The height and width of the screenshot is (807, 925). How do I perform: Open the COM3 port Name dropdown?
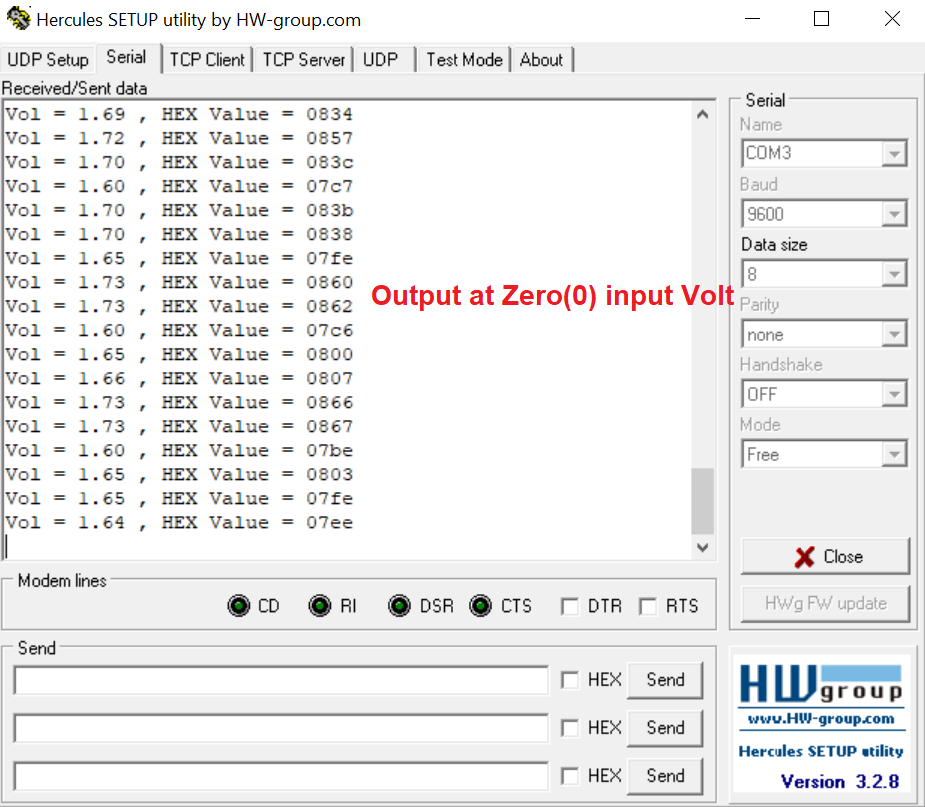click(x=894, y=153)
